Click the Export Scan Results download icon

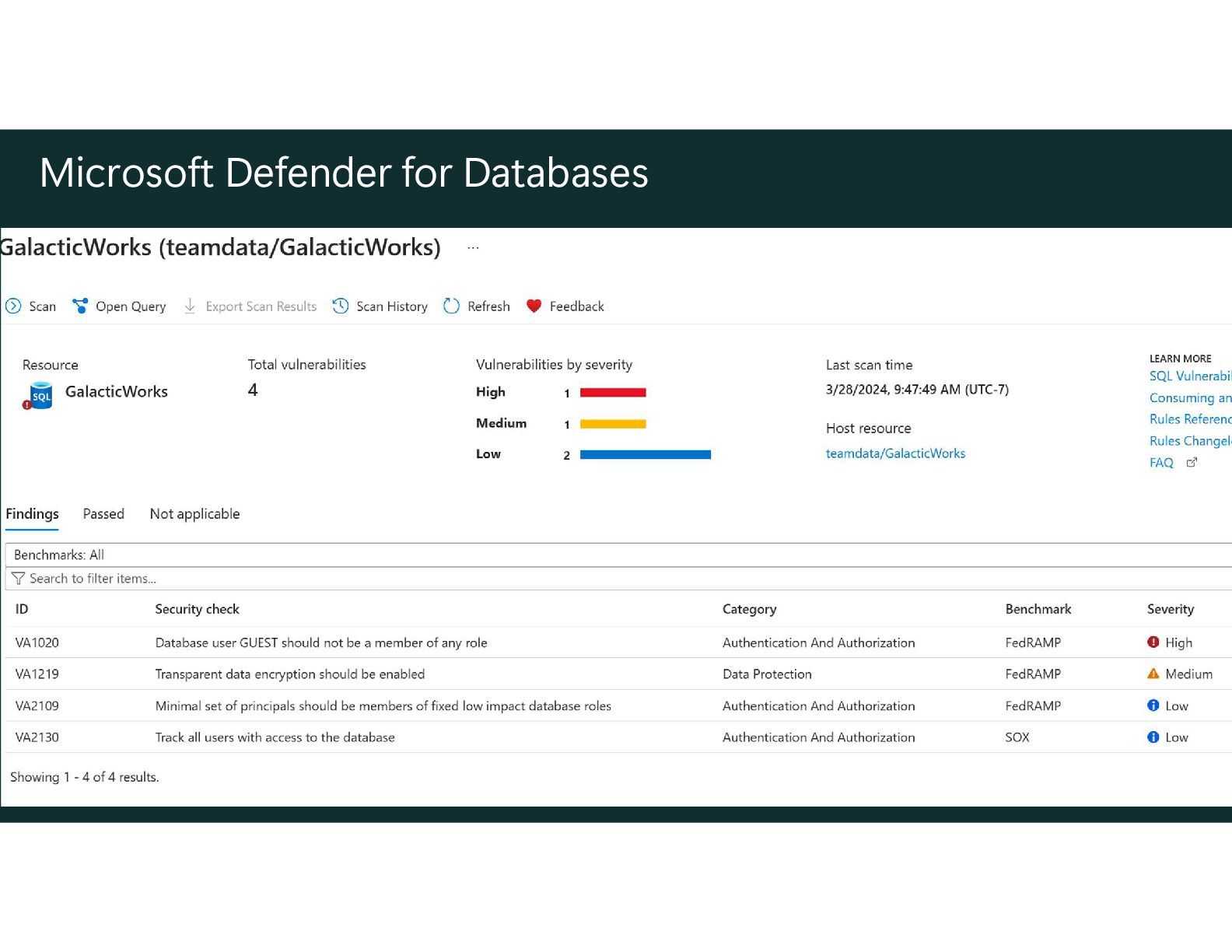(x=190, y=306)
